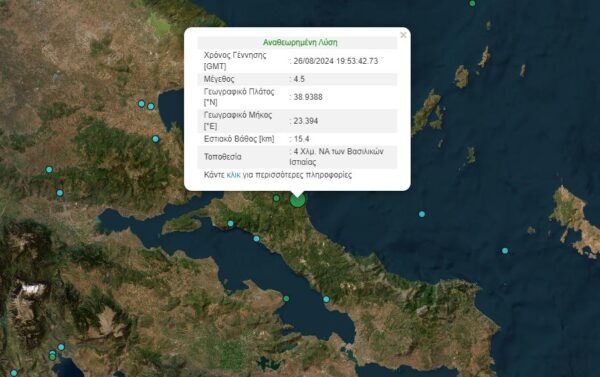Select the upper of the two cyan markers in the western inland hills
Viewport: 600px width, 377px height.
coord(49,169)
